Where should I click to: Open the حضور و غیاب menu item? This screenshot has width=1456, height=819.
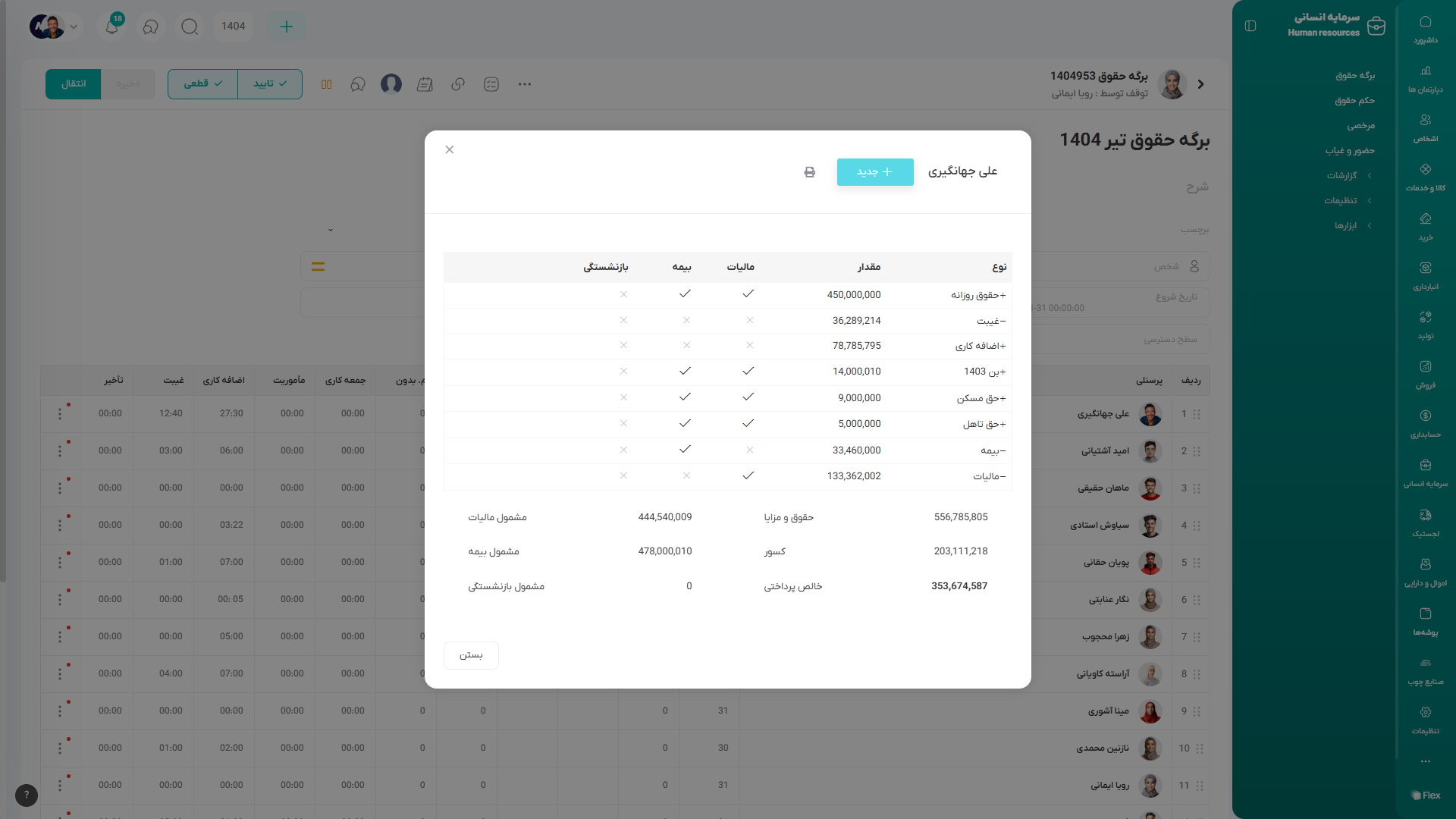click(x=1350, y=151)
